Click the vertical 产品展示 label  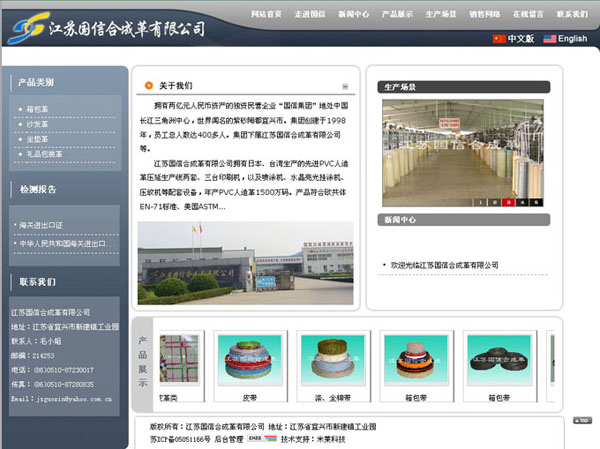143,361
